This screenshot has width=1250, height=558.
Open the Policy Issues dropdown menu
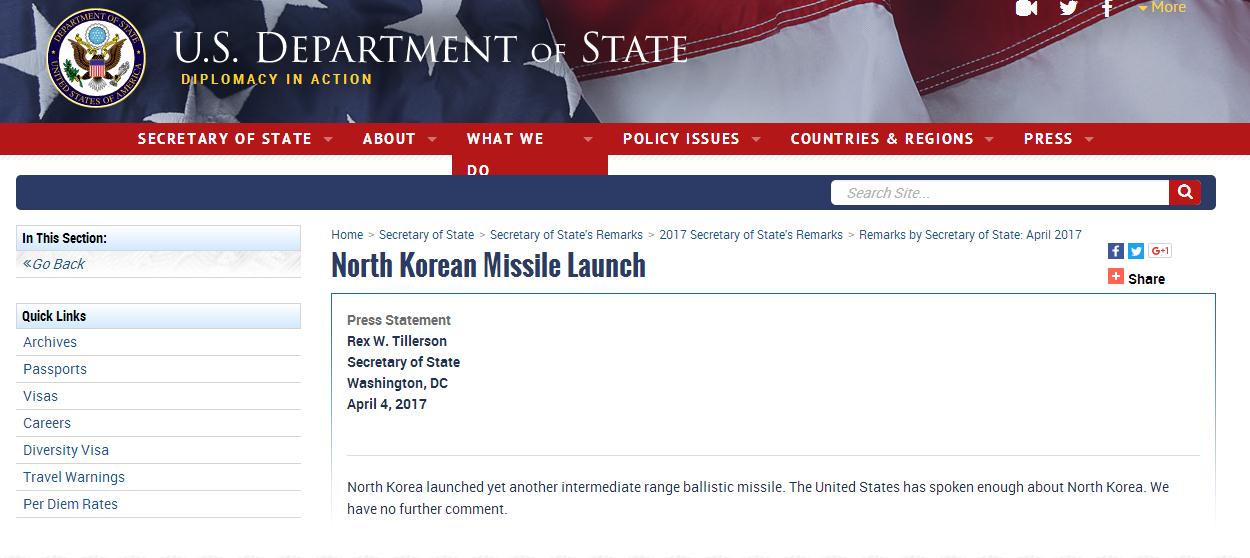point(691,139)
